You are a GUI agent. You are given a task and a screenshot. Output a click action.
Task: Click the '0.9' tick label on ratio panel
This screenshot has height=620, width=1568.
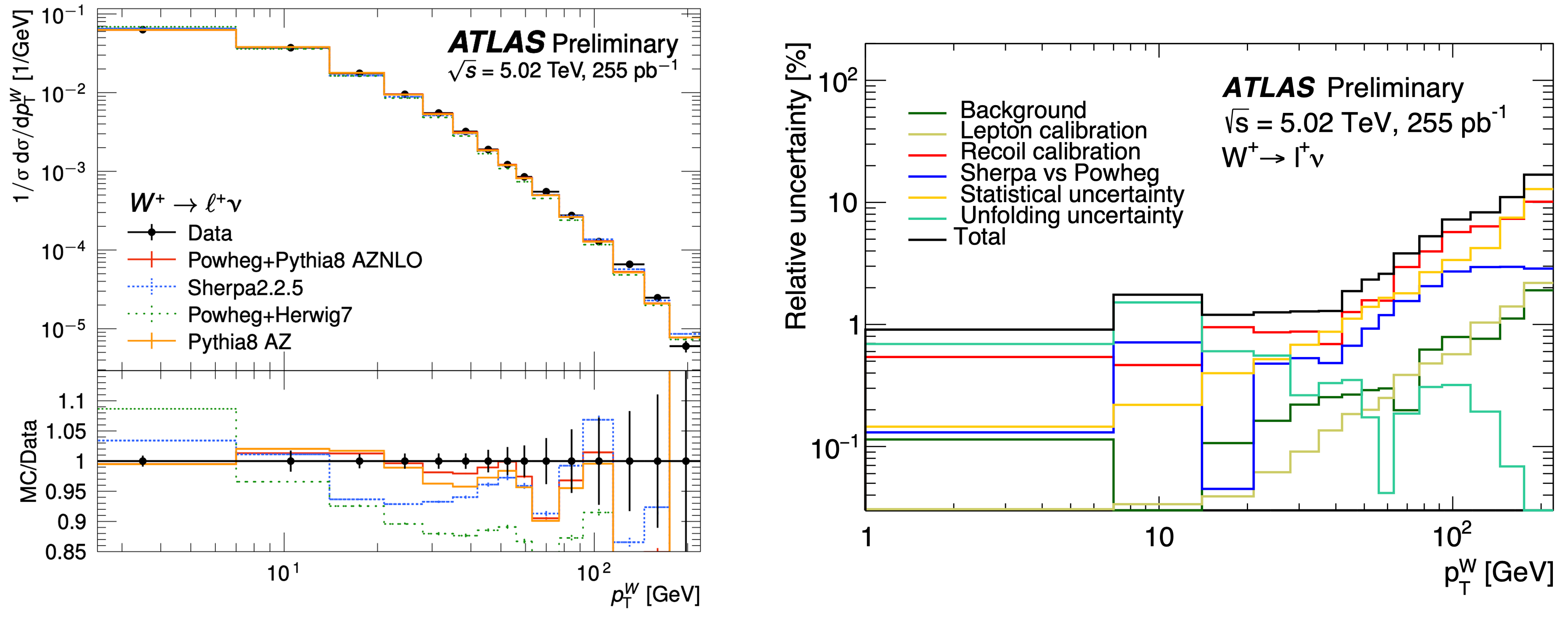(71, 522)
